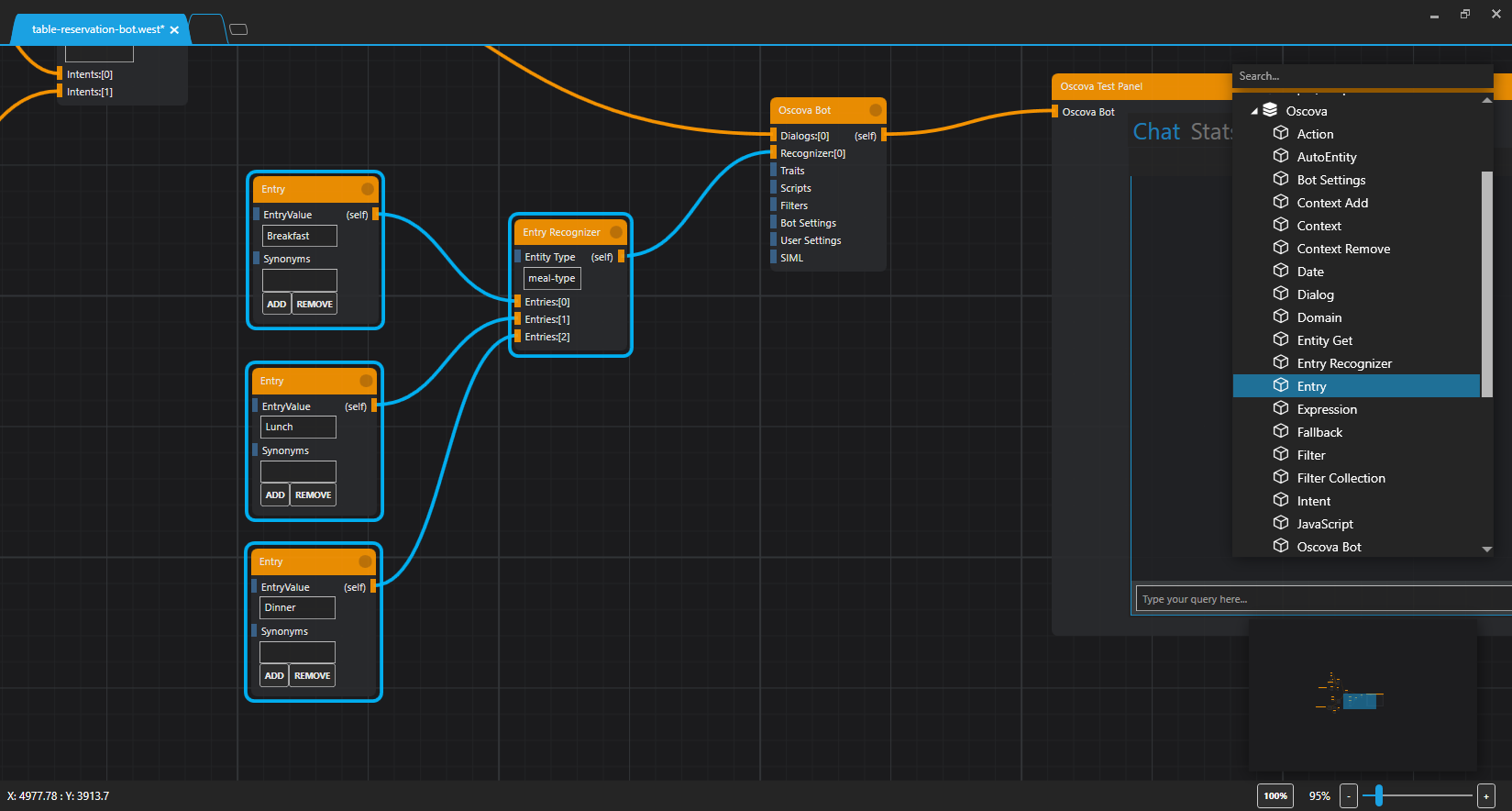1512x811 pixels.
Task: Select the Fallback node icon
Action: [1281, 431]
